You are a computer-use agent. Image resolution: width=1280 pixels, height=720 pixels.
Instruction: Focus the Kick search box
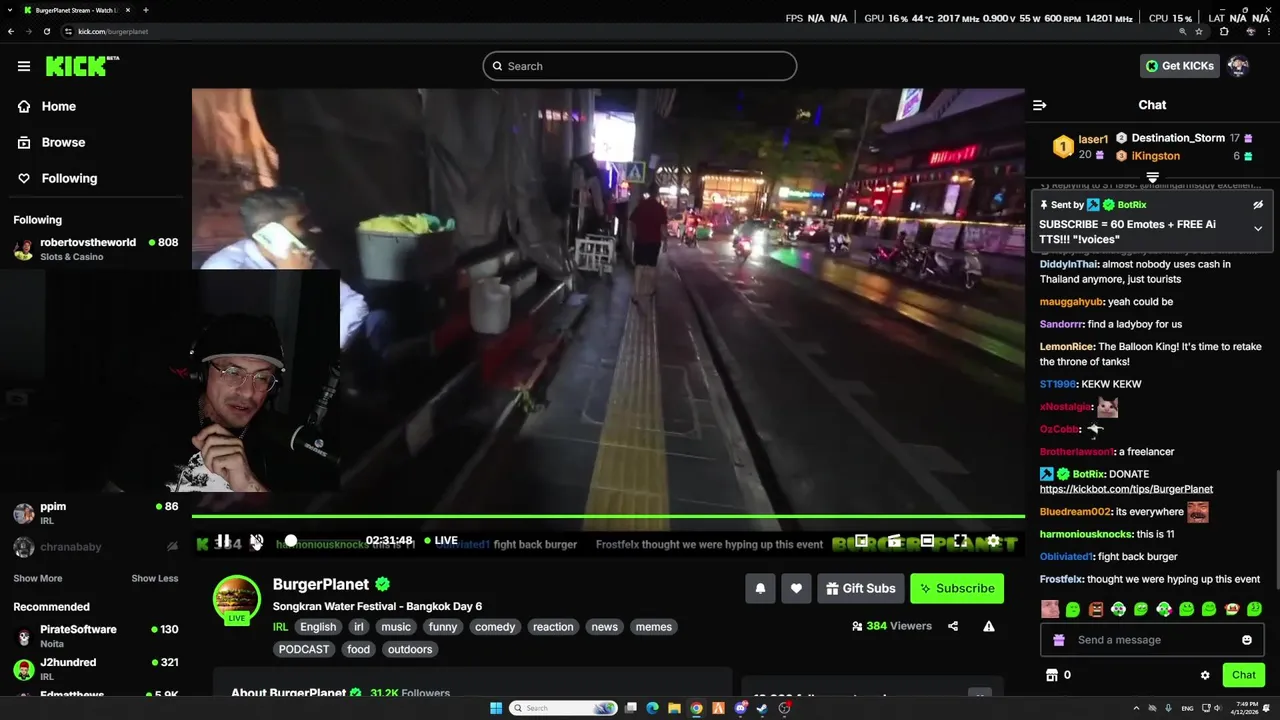point(640,66)
